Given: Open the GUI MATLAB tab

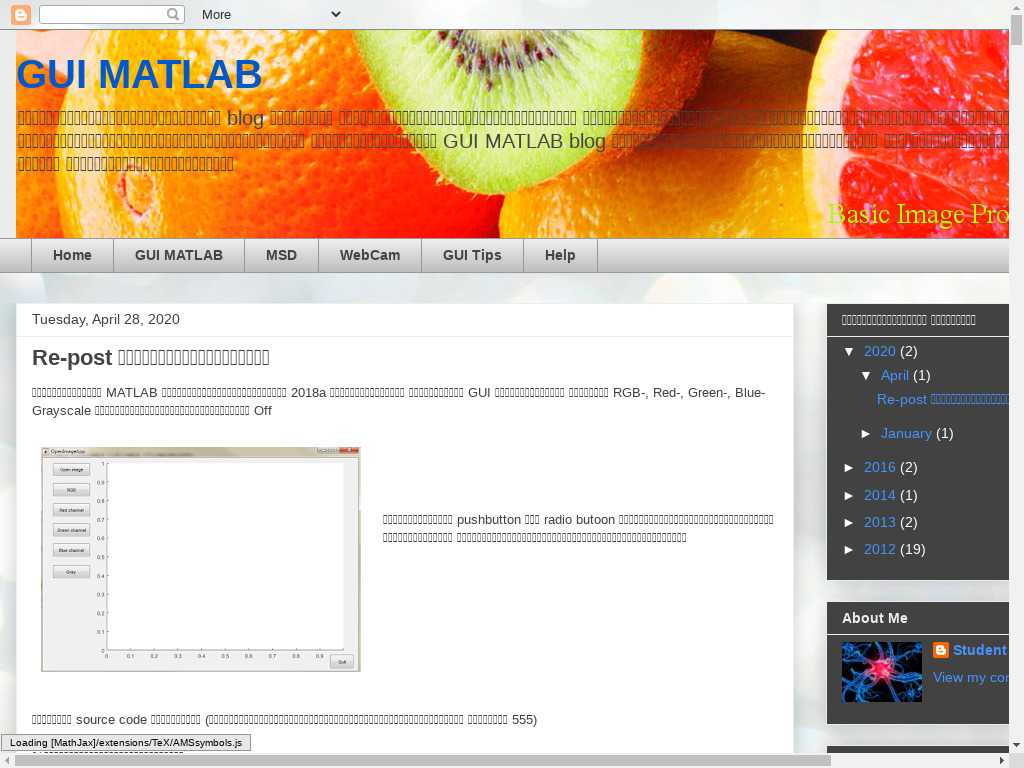Looking at the screenshot, I should pos(179,255).
